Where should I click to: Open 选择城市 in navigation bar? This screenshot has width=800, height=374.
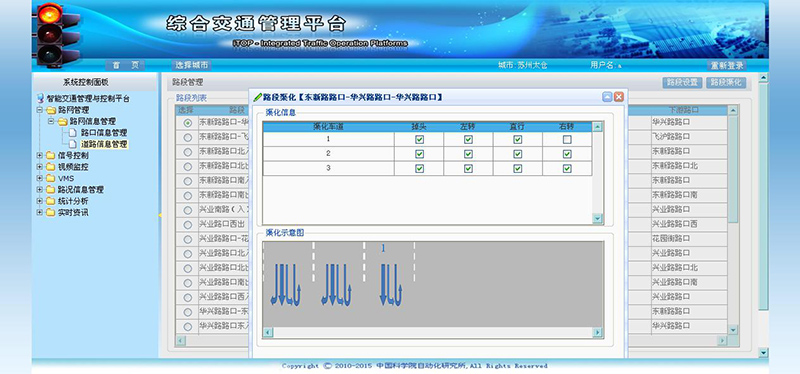pyautogui.click(x=191, y=65)
